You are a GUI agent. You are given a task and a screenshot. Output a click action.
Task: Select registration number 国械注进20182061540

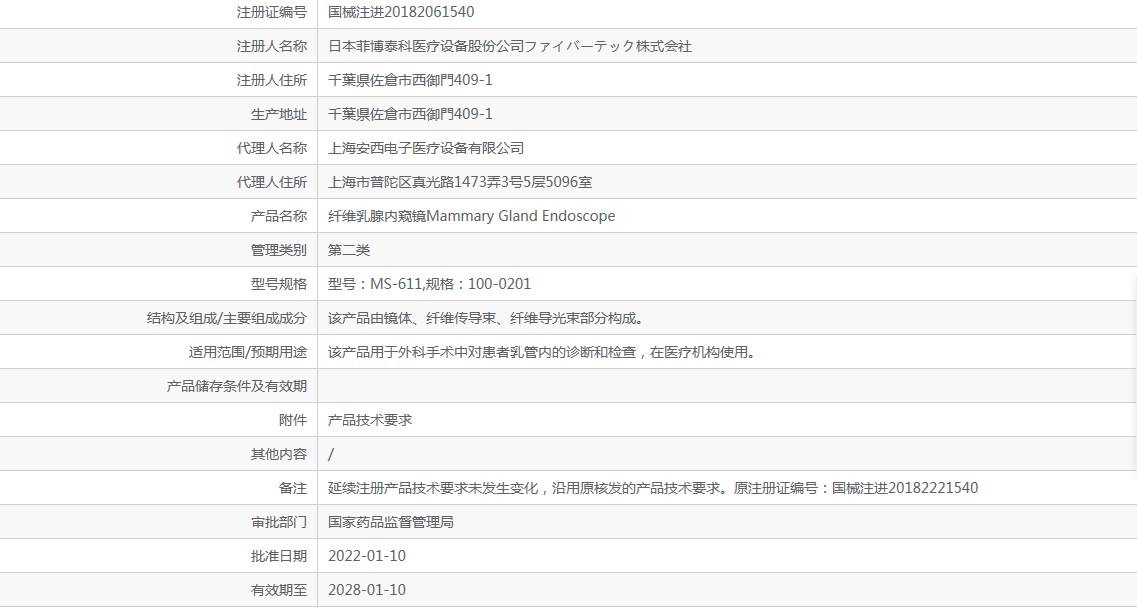tap(401, 12)
